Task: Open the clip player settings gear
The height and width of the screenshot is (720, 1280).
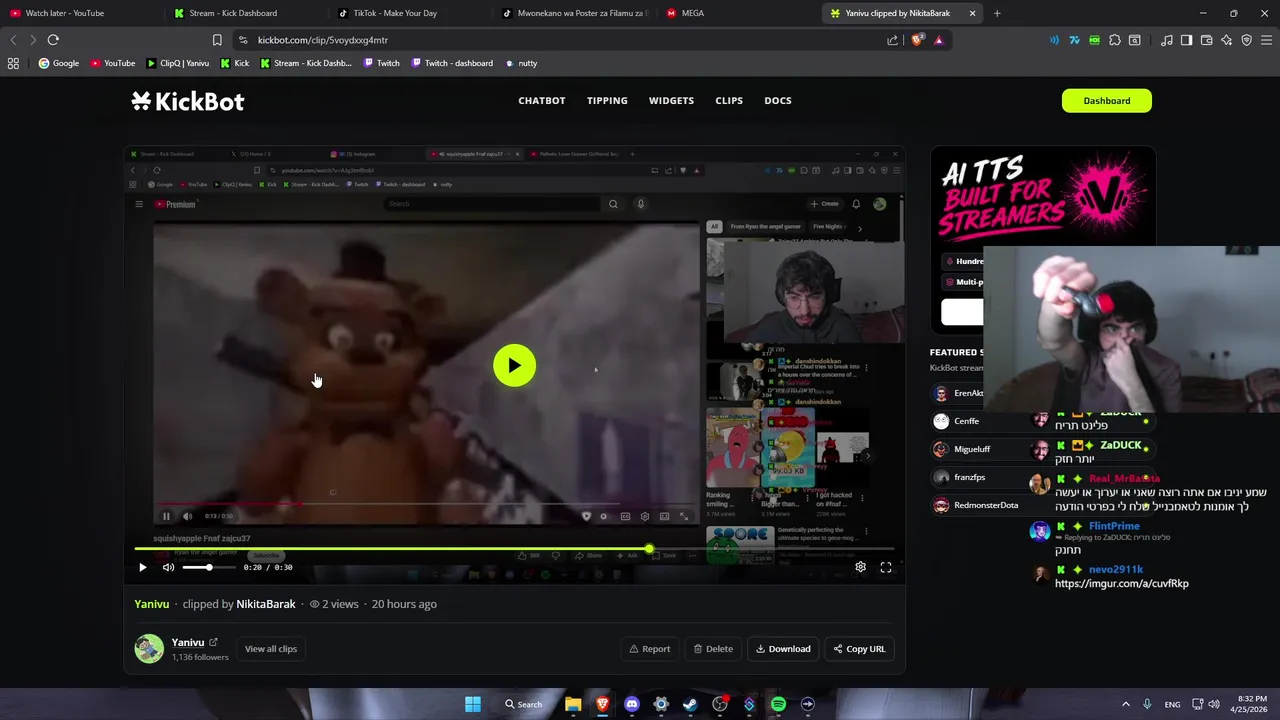Action: click(860, 567)
